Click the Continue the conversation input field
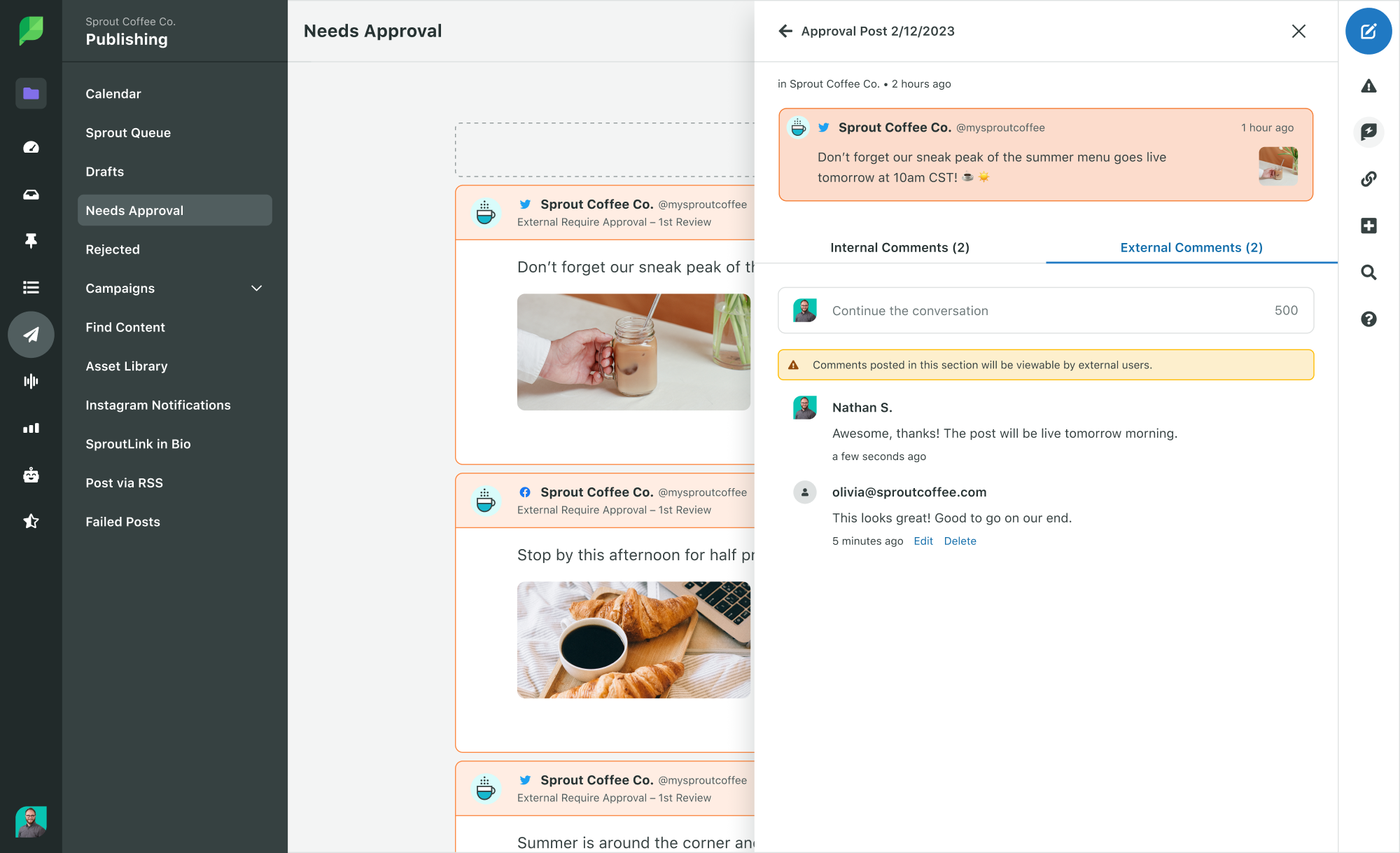 (1046, 311)
